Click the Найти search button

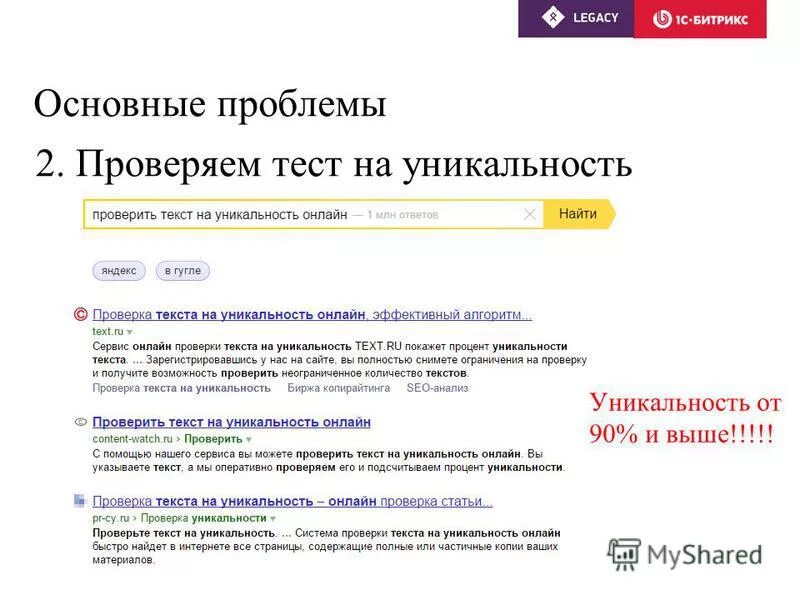(579, 214)
